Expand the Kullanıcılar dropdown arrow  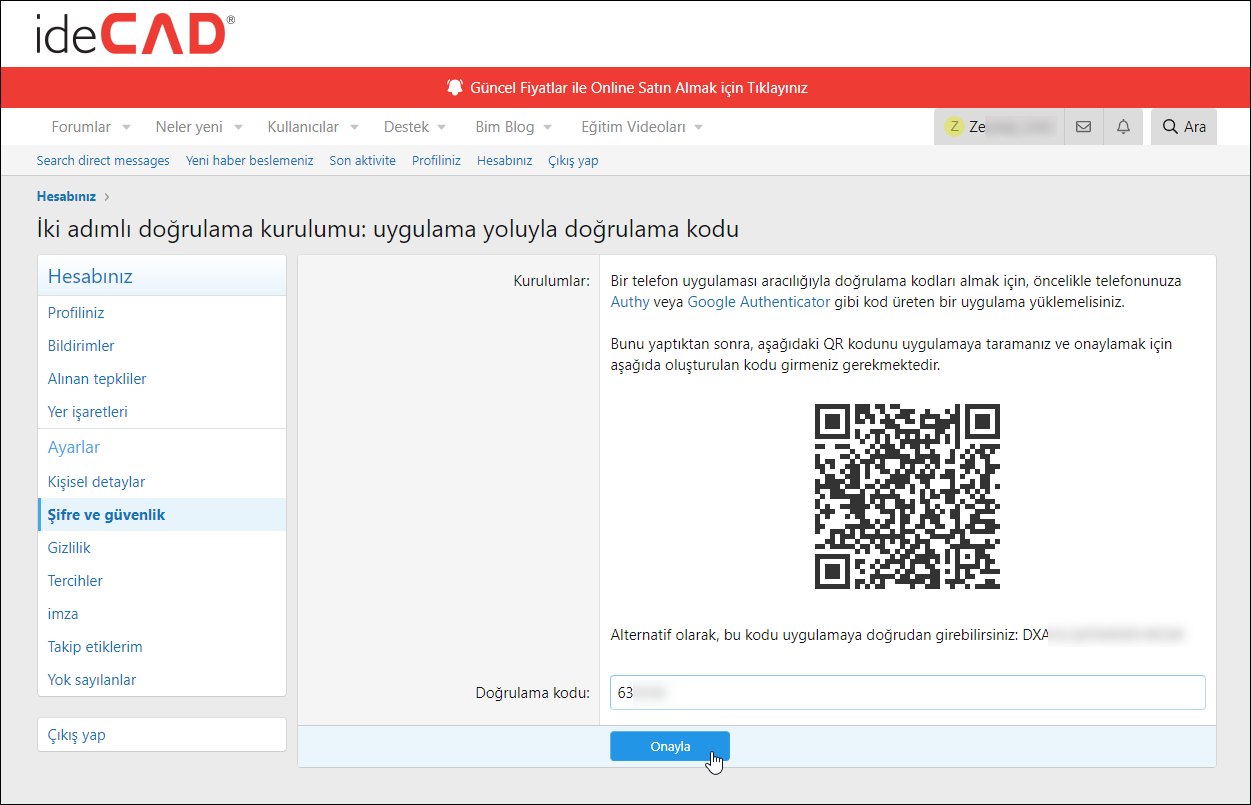pos(354,128)
